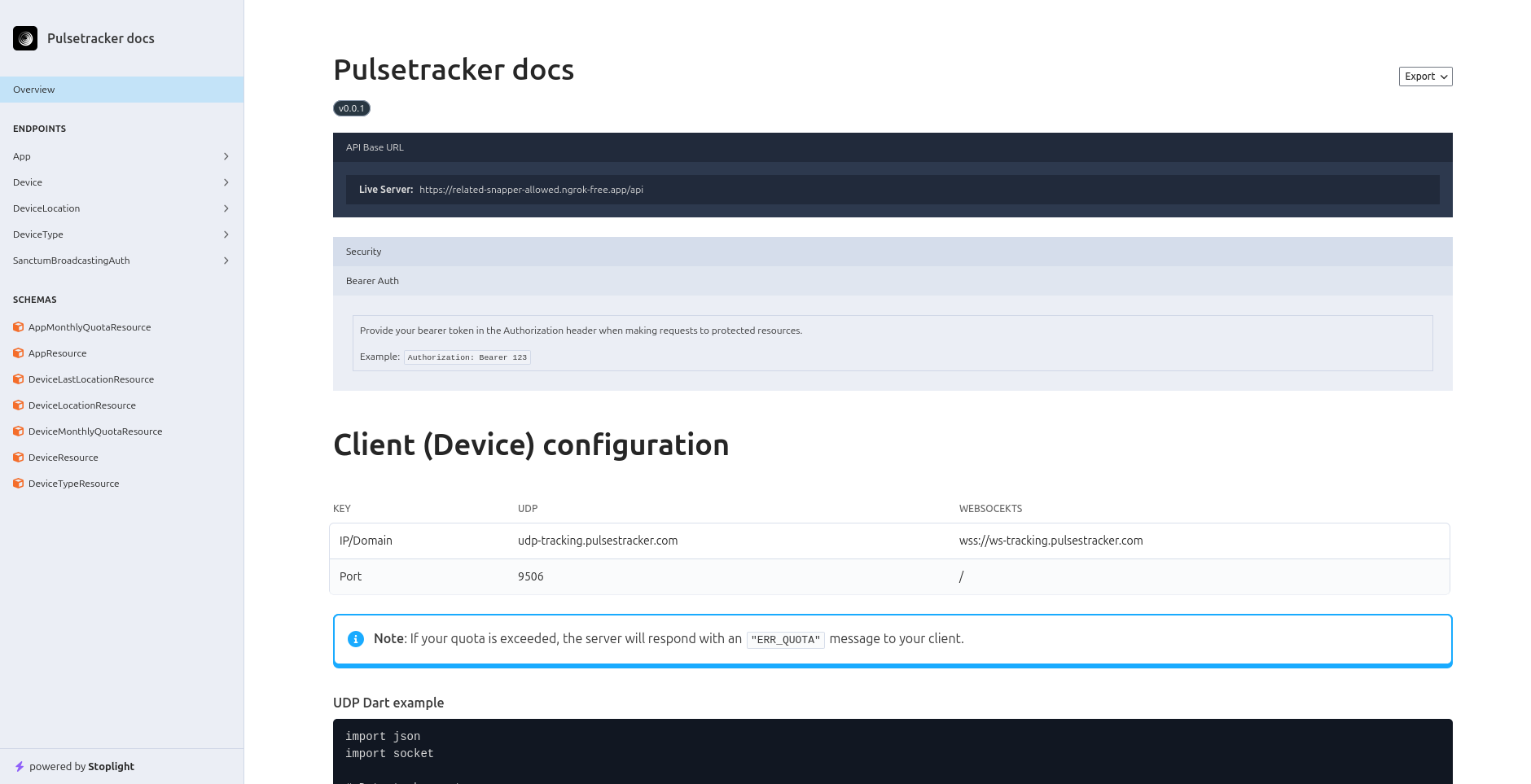Expand the SanctumBroadcastingAuth chevron
This screenshot has width=1531, height=784.
click(226, 261)
